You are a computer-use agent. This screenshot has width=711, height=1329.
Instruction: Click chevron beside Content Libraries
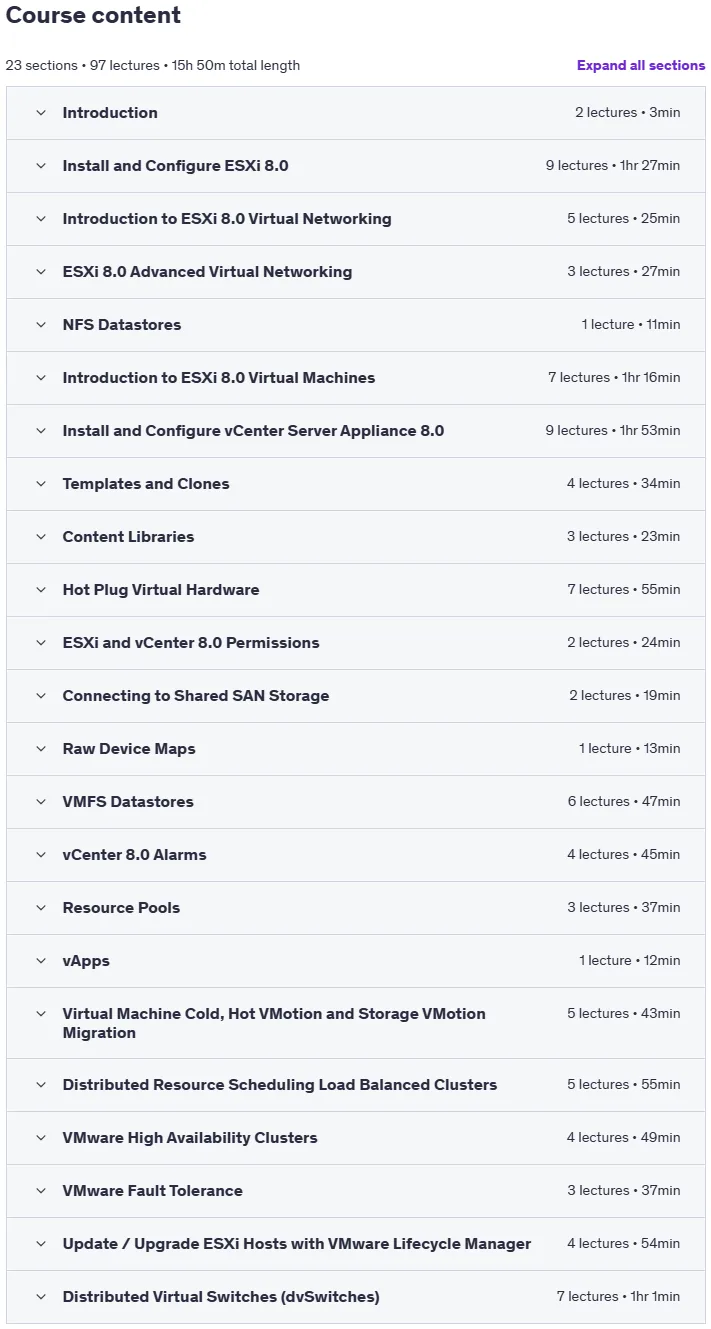point(41,537)
